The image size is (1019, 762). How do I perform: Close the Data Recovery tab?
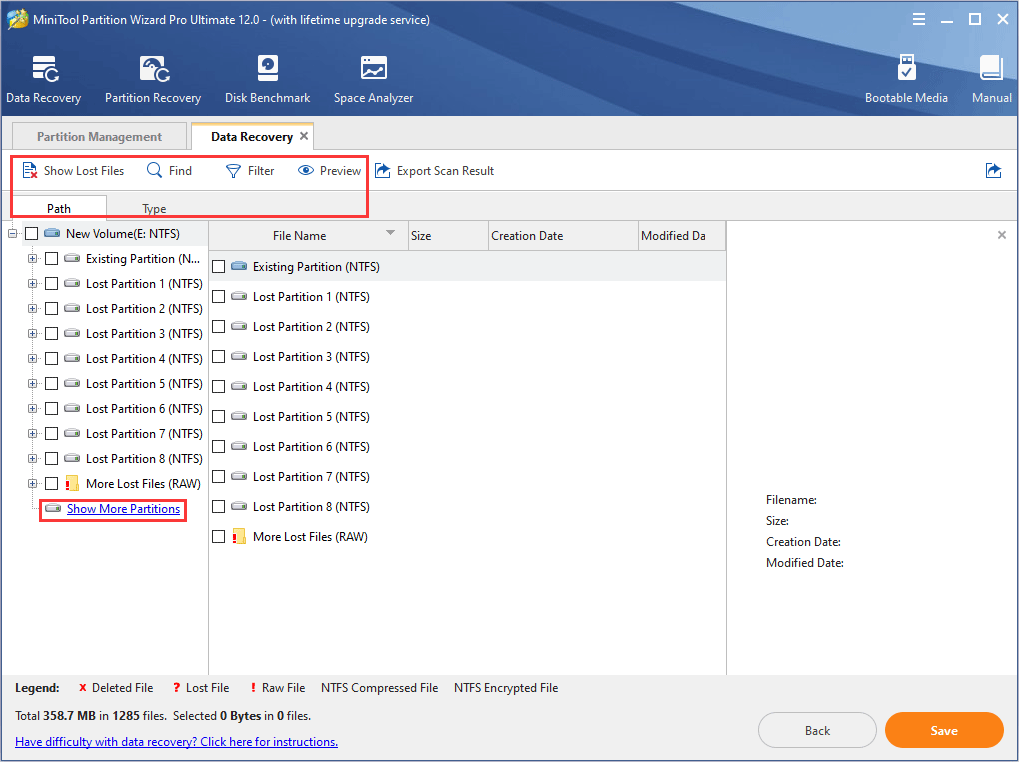[303, 136]
